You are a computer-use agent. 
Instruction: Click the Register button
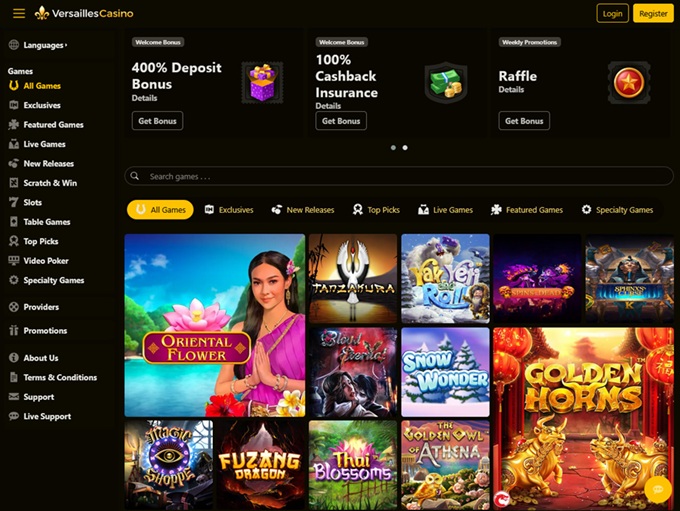click(653, 13)
